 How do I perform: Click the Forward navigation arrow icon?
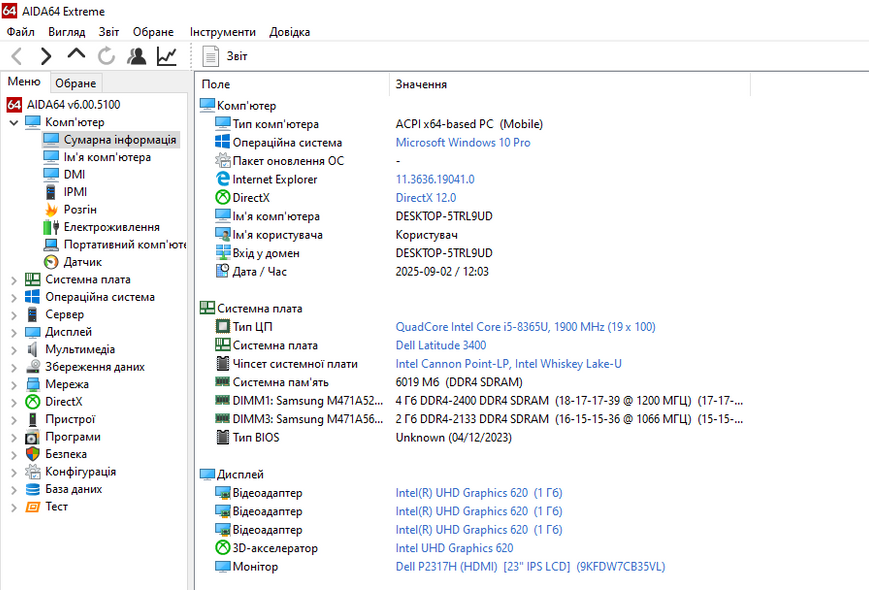coord(46,56)
